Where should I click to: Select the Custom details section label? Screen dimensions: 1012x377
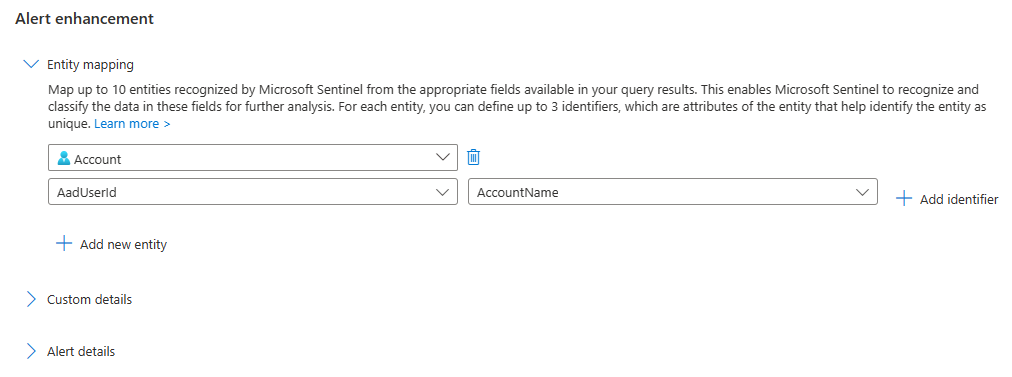(x=90, y=300)
